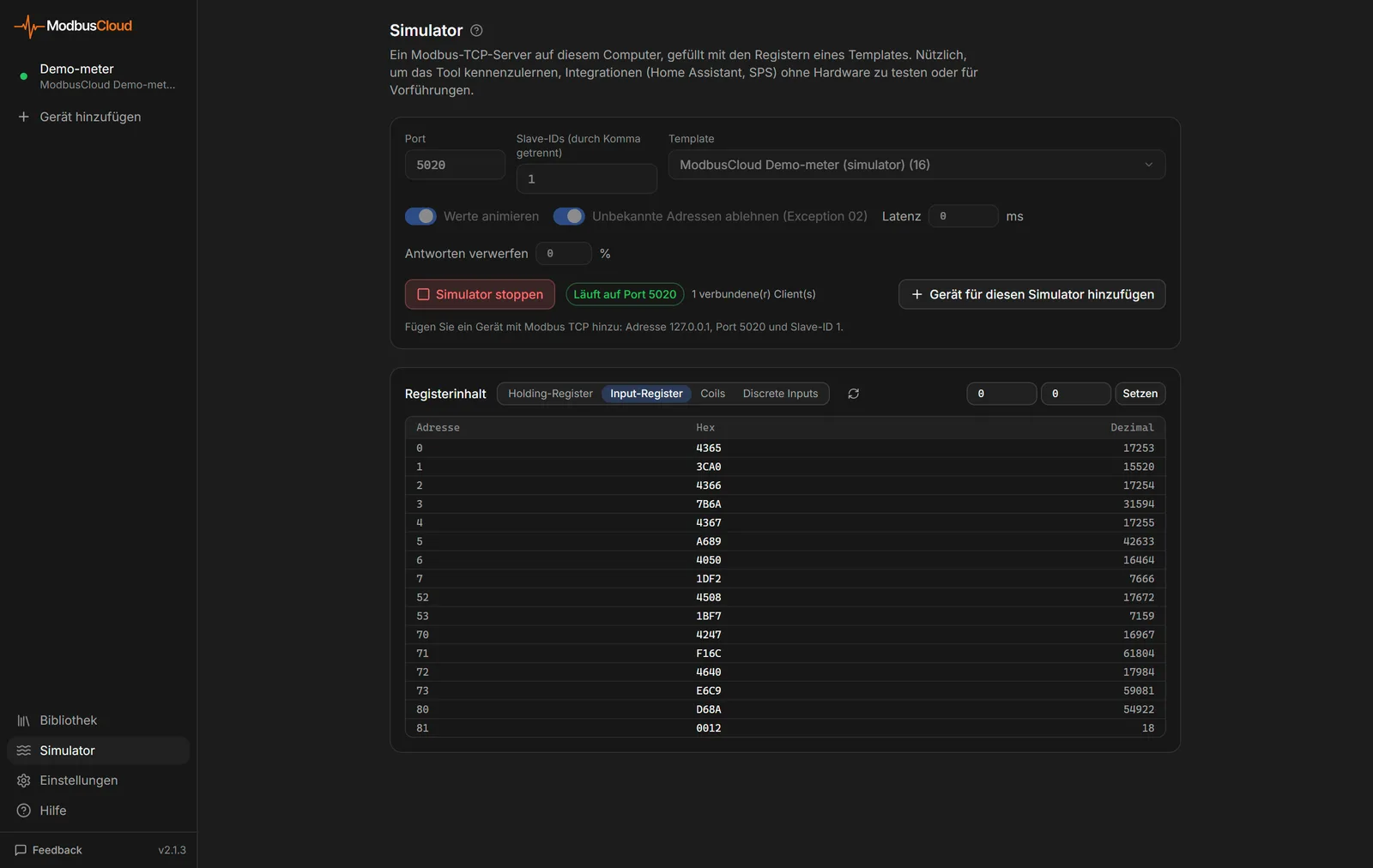Click hex value 3CA0 in register table
Image resolution: width=1373 pixels, height=868 pixels.
click(x=708, y=467)
